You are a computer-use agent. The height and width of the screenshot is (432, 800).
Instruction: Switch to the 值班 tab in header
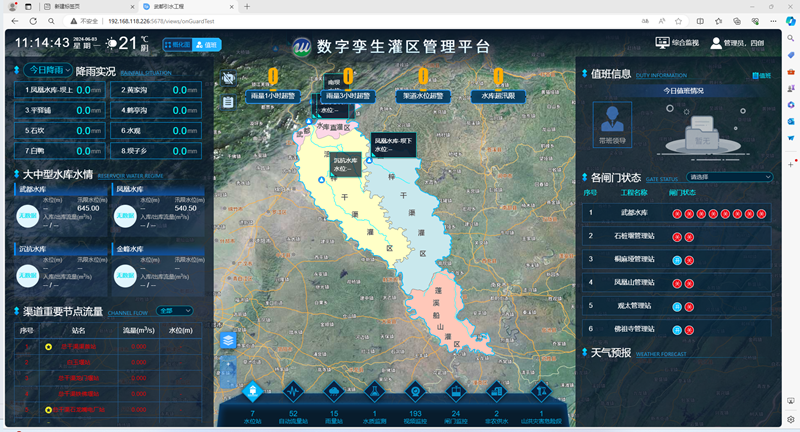(206, 44)
